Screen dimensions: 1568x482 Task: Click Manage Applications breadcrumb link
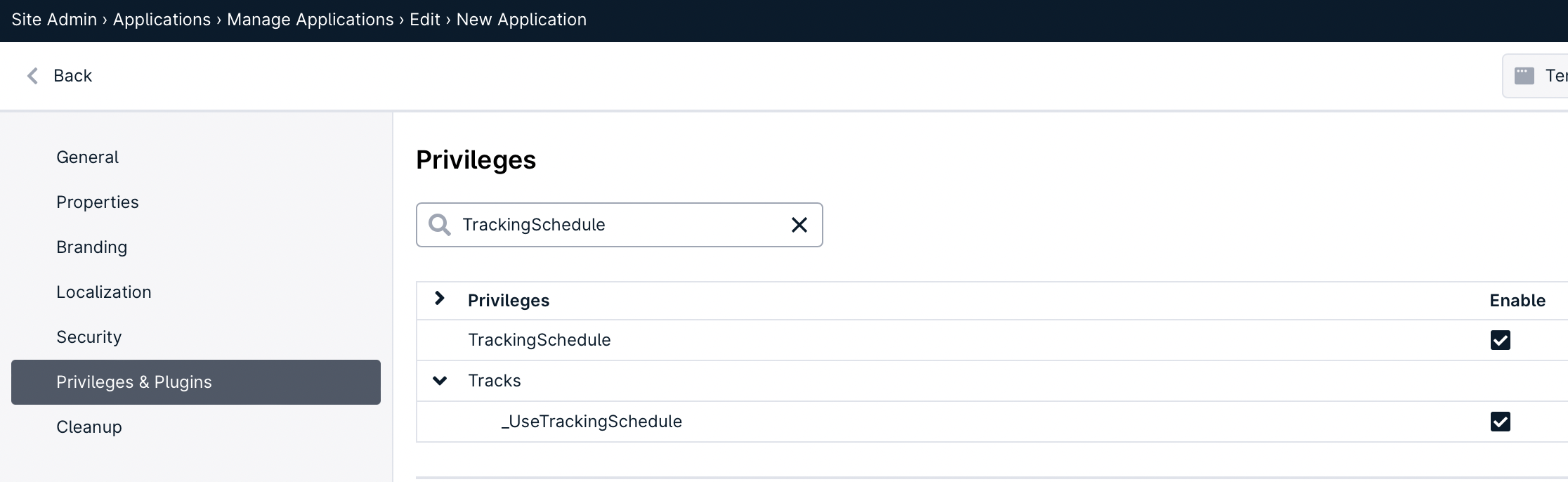pyautogui.click(x=311, y=20)
